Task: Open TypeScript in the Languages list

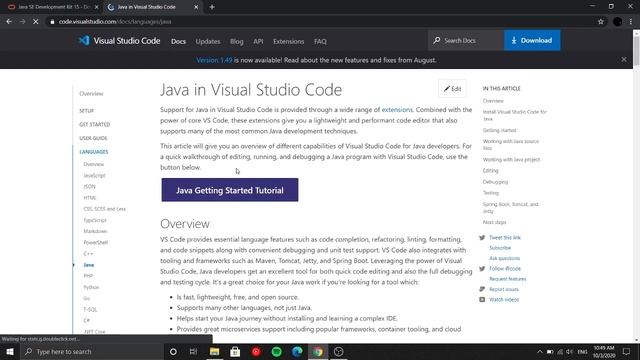Action: 95,220
